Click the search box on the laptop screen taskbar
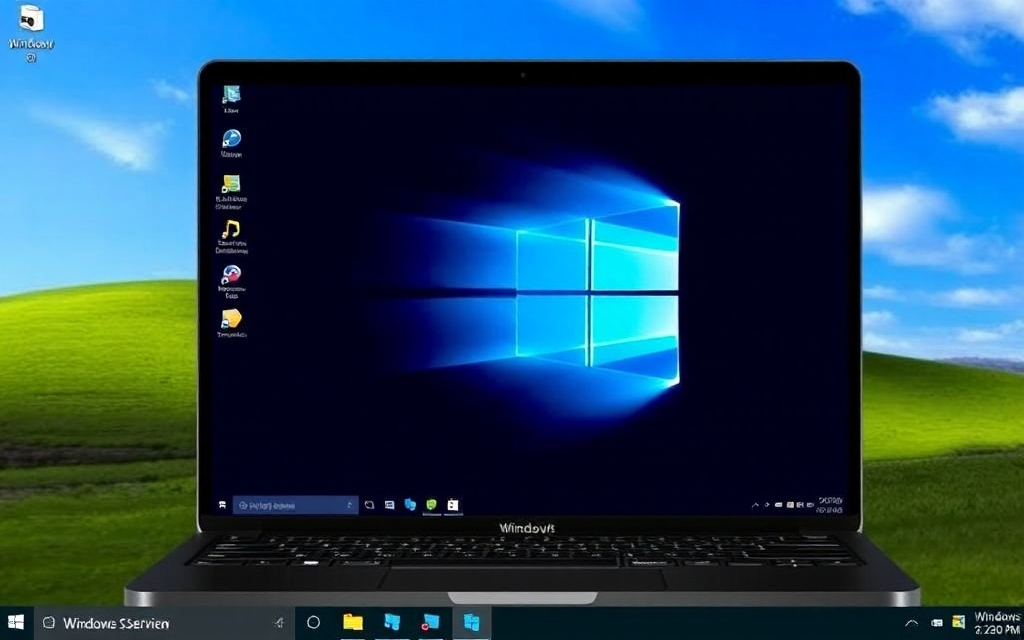Viewport: 1024px width, 640px height. click(x=295, y=505)
